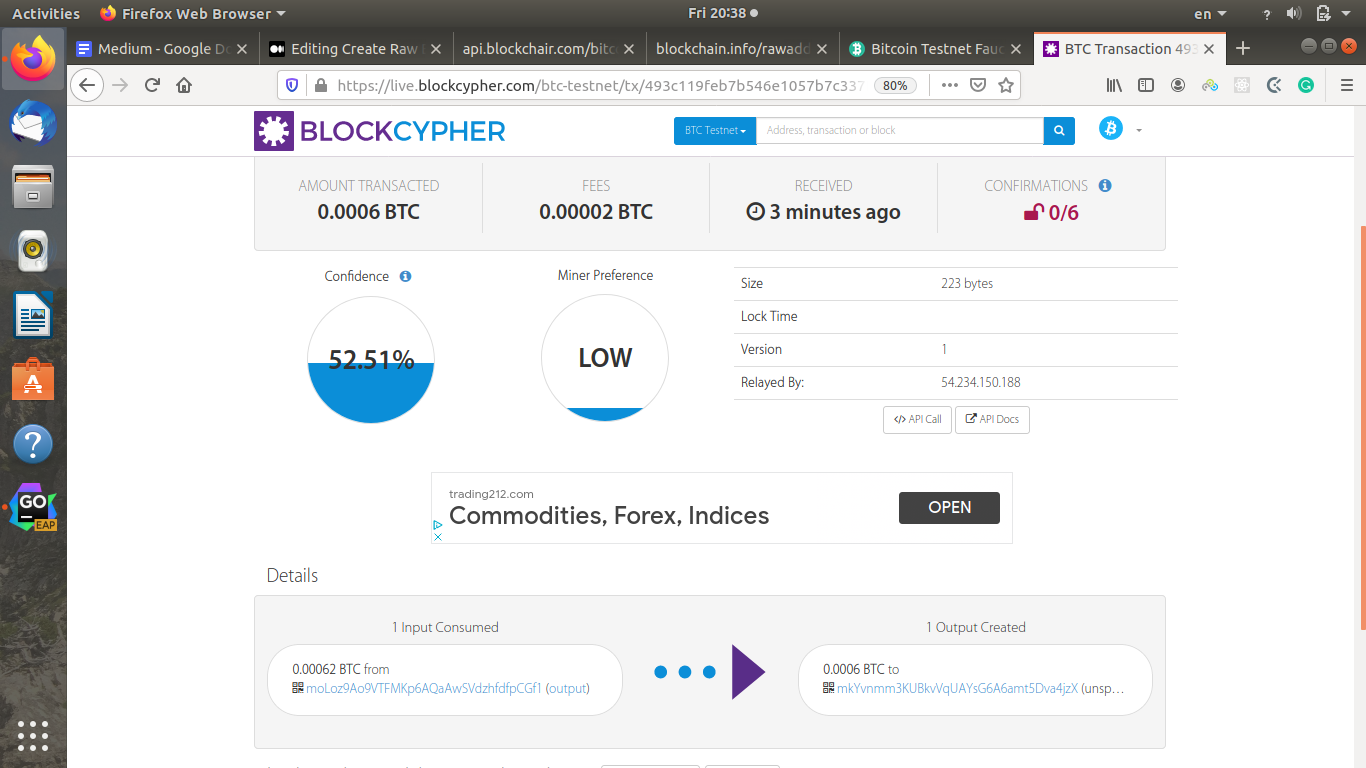Click the tracking protection shield icon

[292, 85]
